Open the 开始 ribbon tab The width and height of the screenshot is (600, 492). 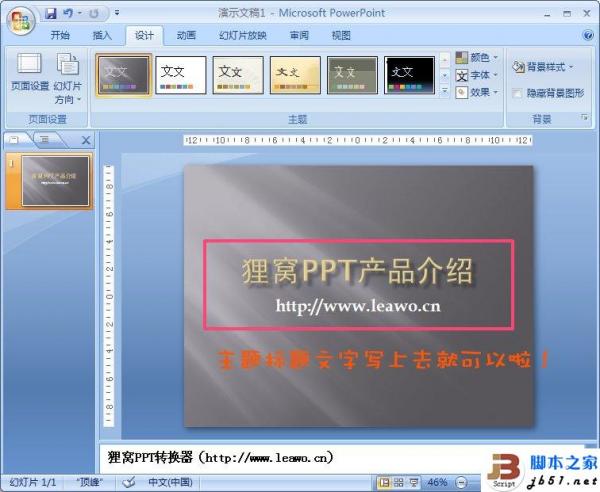[x=60, y=36]
